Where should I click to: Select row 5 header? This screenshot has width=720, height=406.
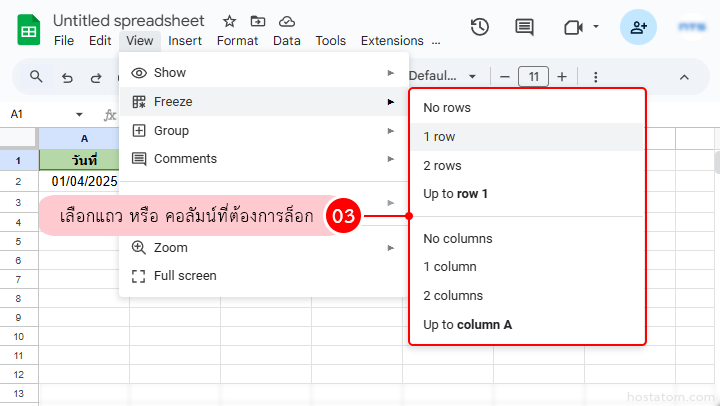18,242
